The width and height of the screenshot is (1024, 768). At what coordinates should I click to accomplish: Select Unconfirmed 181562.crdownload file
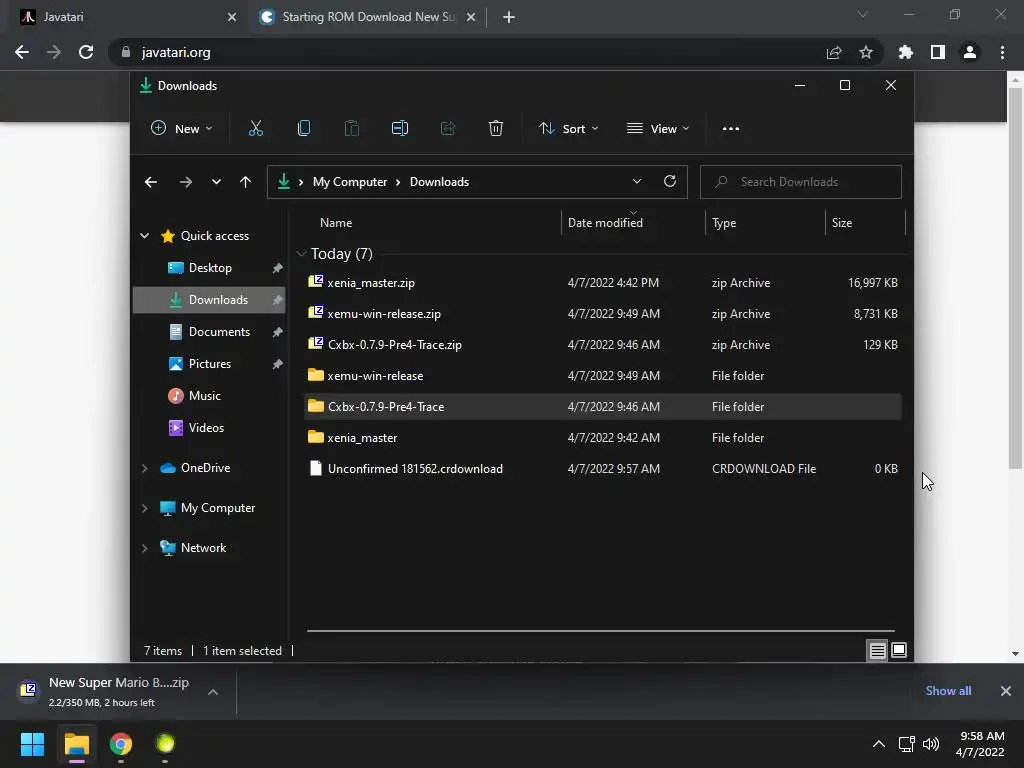coord(603,469)
